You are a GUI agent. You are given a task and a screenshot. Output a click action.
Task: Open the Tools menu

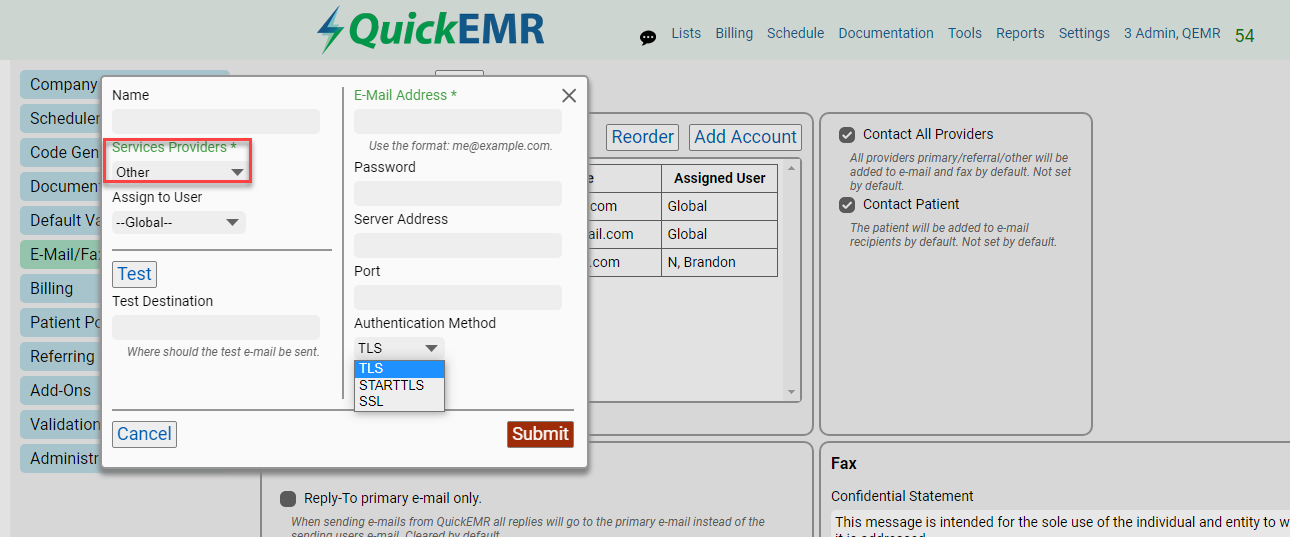[965, 33]
